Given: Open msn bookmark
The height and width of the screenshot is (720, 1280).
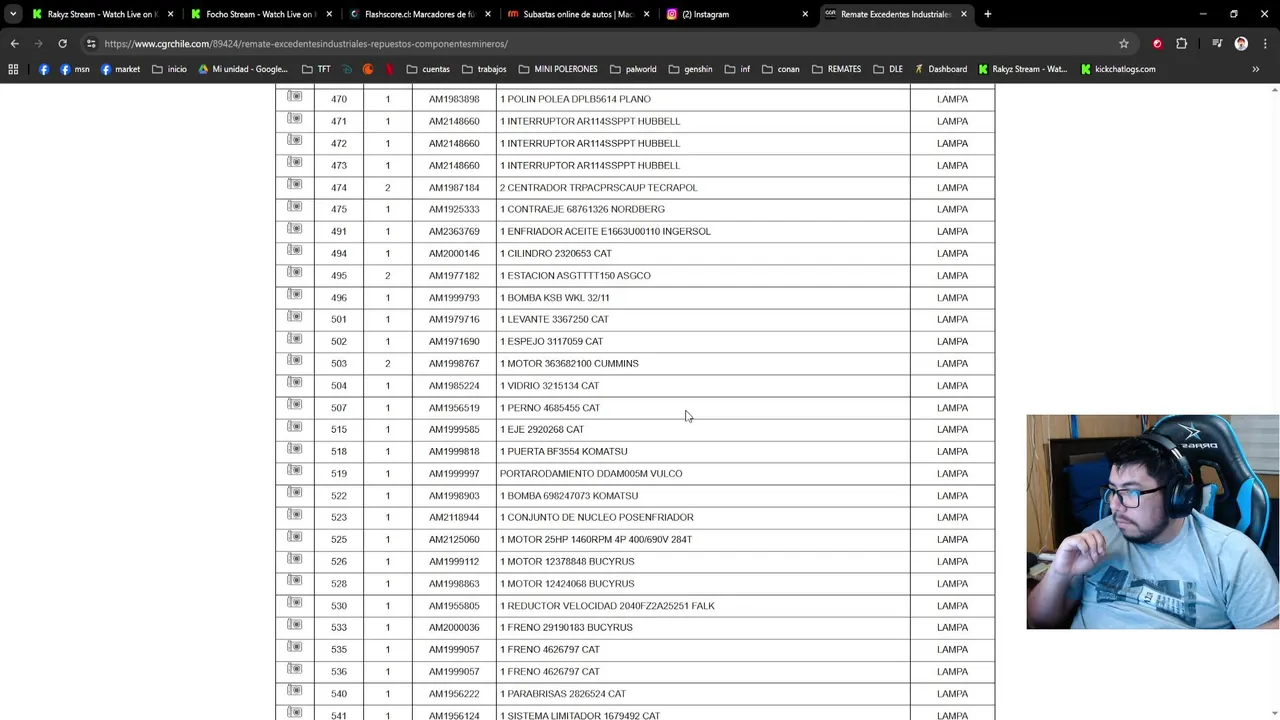Looking at the screenshot, I should click(73, 69).
